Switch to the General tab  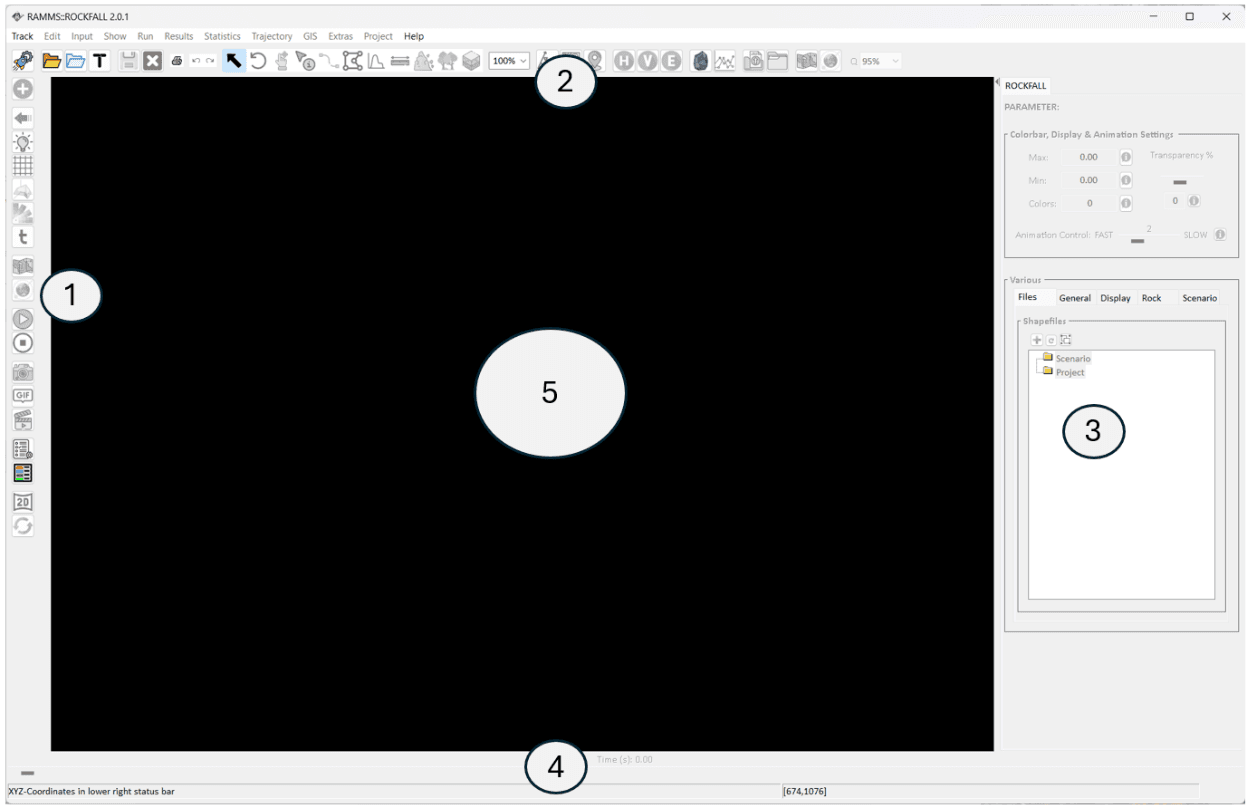tap(1075, 298)
